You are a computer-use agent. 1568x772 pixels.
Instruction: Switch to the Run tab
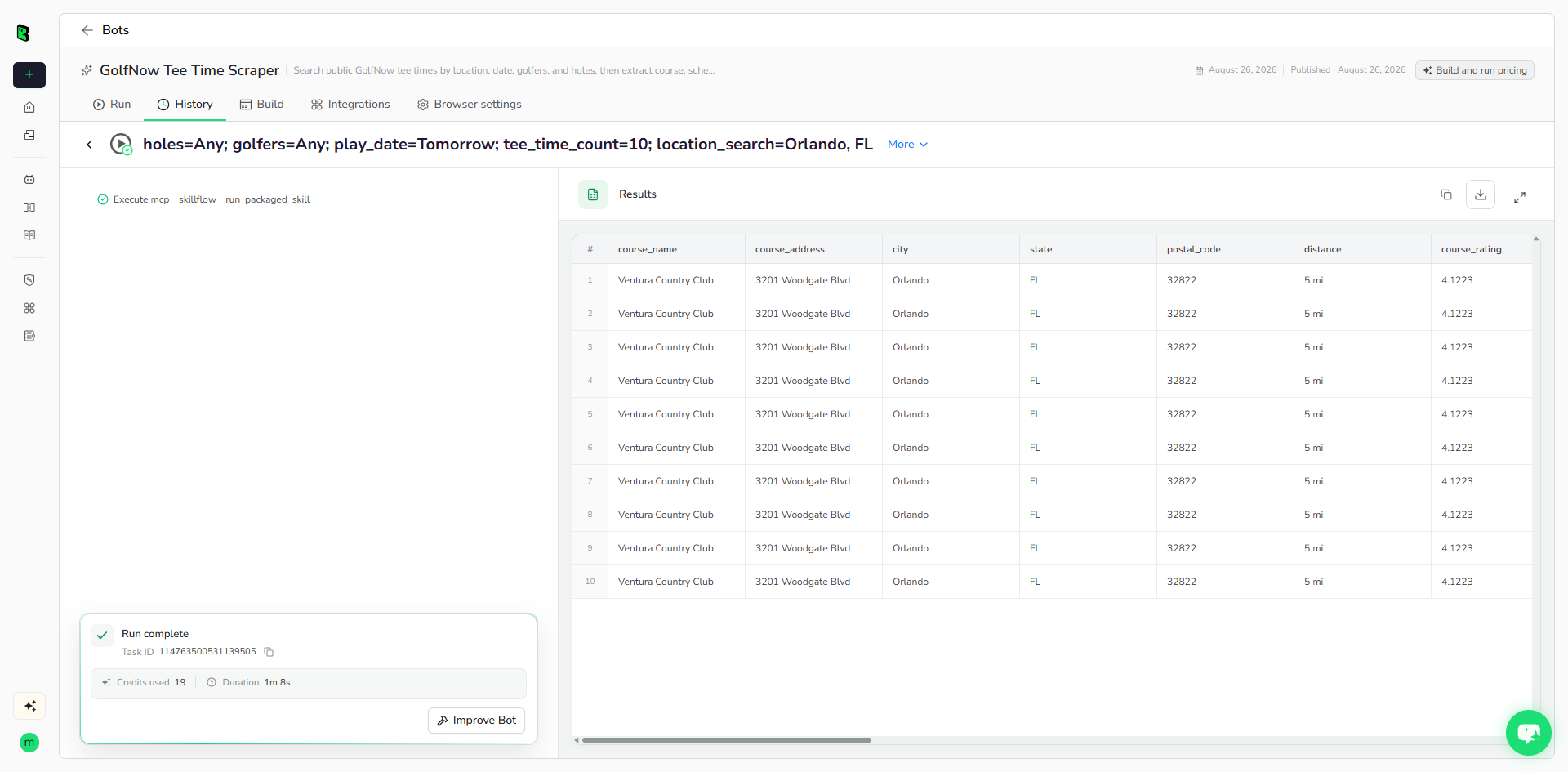point(112,105)
